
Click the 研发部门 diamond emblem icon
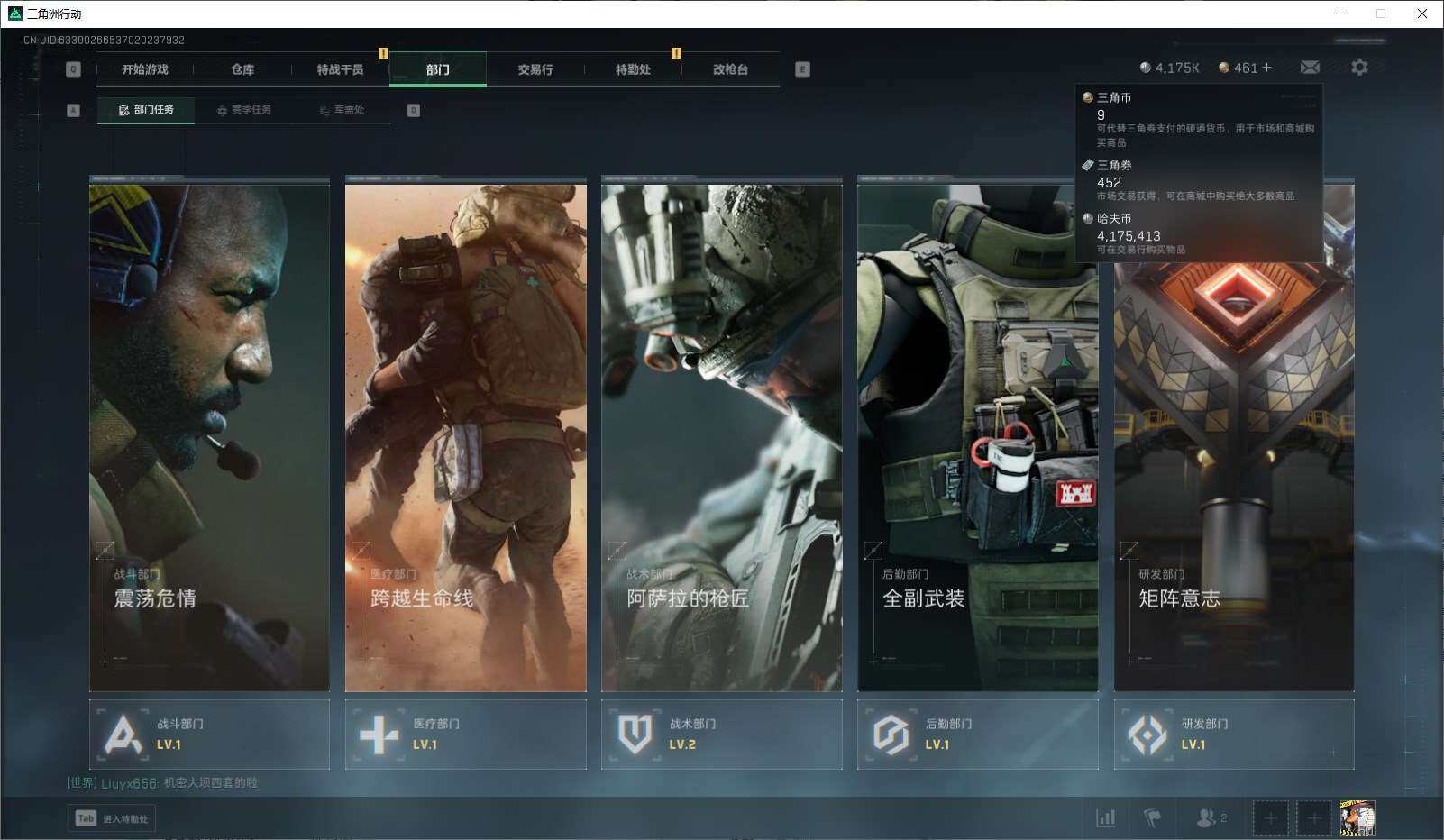[1147, 735]
